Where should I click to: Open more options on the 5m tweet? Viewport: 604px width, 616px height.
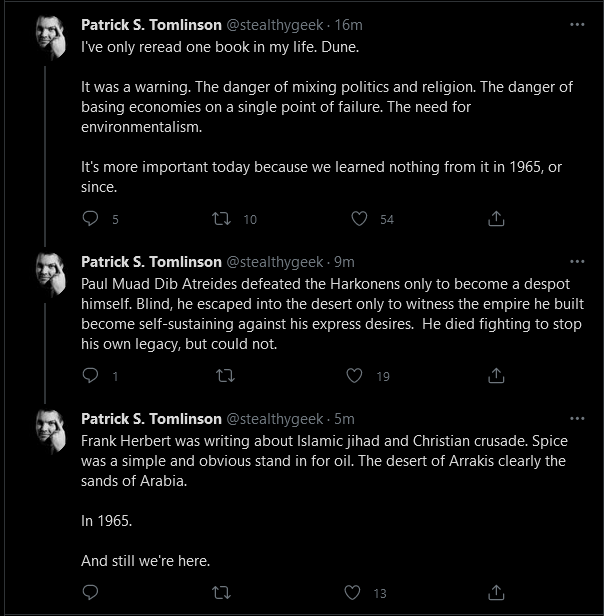(x=577, y=419)
